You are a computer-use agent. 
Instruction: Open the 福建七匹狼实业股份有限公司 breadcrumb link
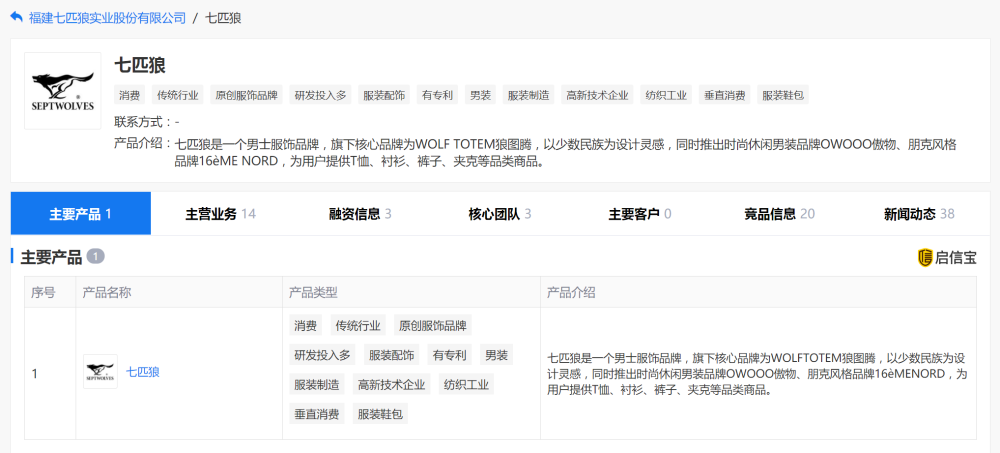tap(107, 18)
